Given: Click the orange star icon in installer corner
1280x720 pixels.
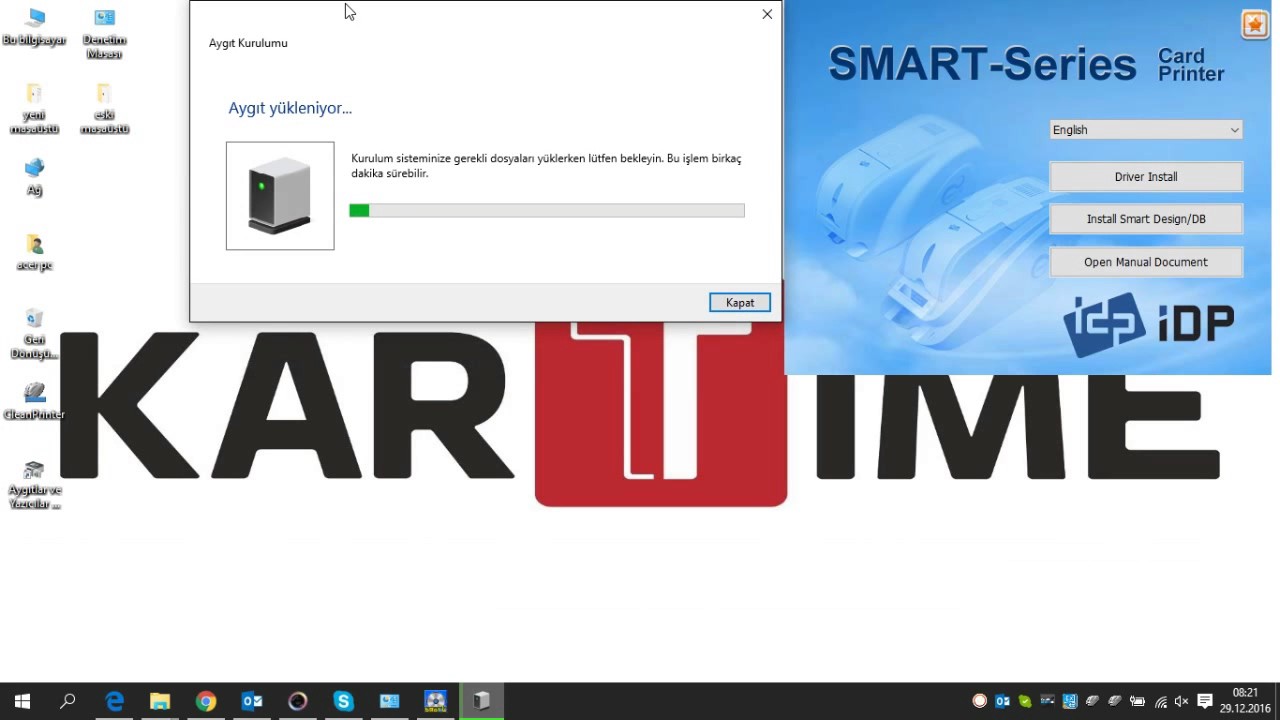Looking at the screenshot, I should 1255,25.
